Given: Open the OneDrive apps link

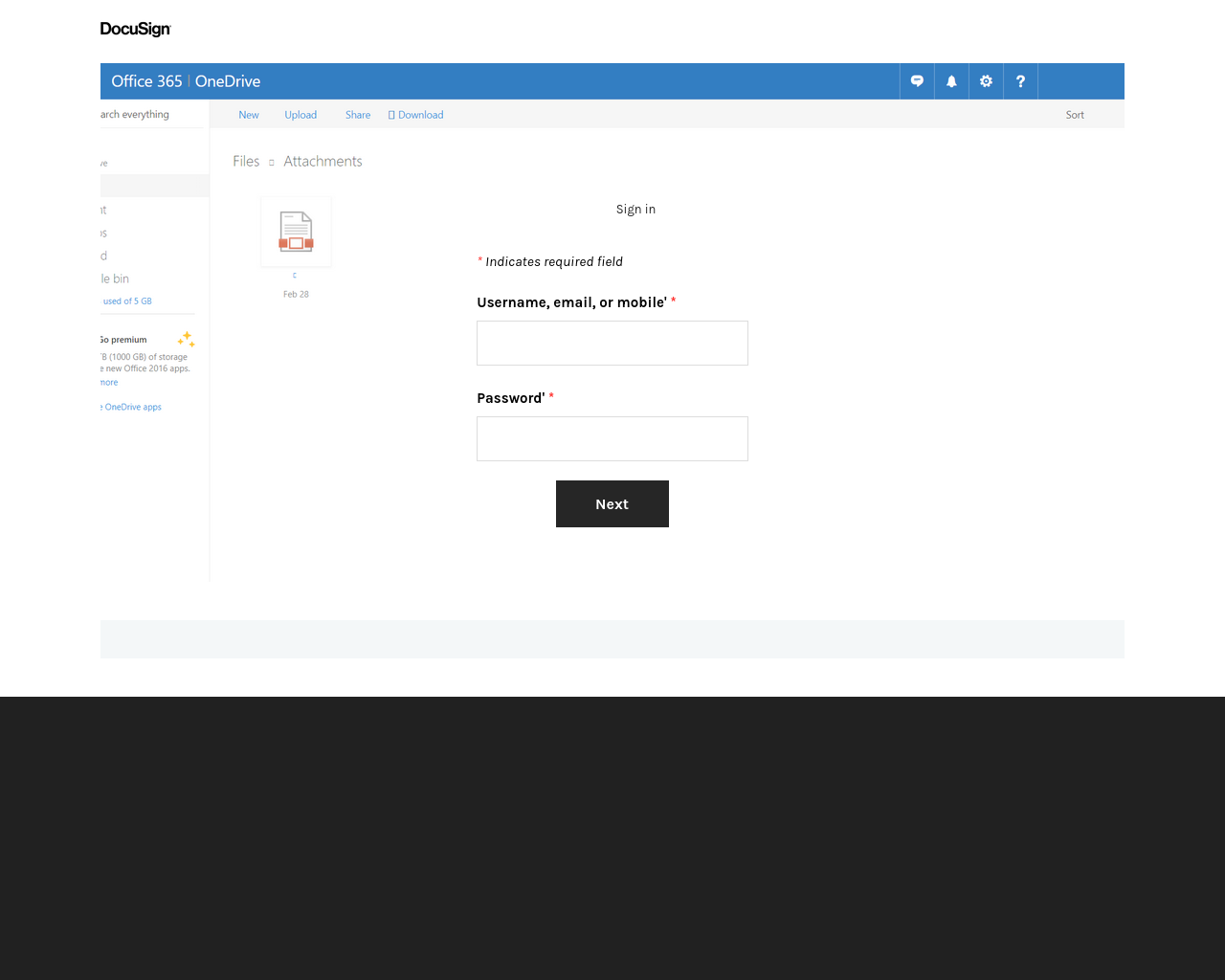Looking at the screenshot, I should pos(132,408).
